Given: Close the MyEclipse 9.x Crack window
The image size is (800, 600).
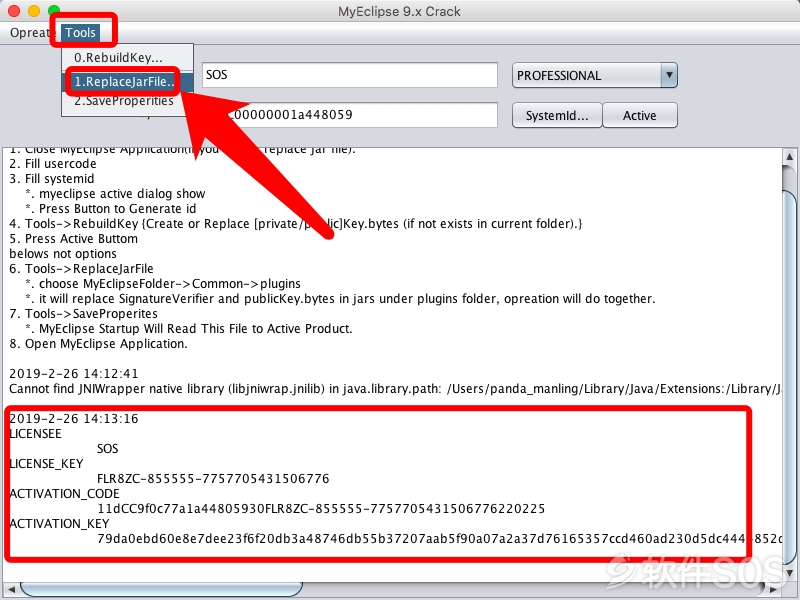Looking at the screenshot, I should 14,11.
